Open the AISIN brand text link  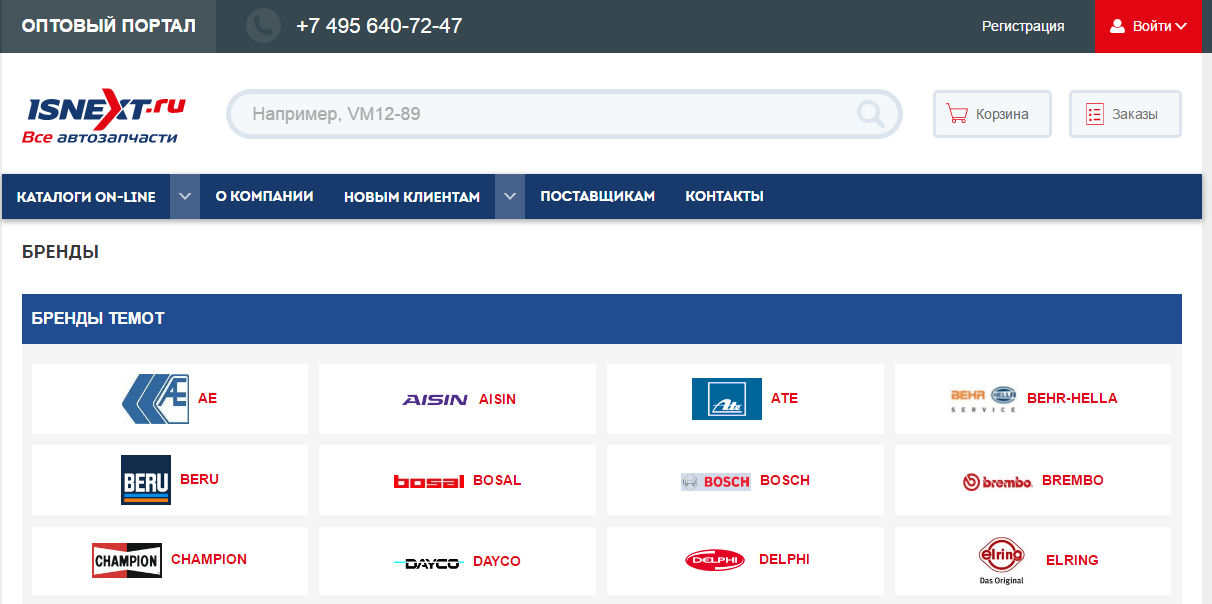tap(498, 399)
